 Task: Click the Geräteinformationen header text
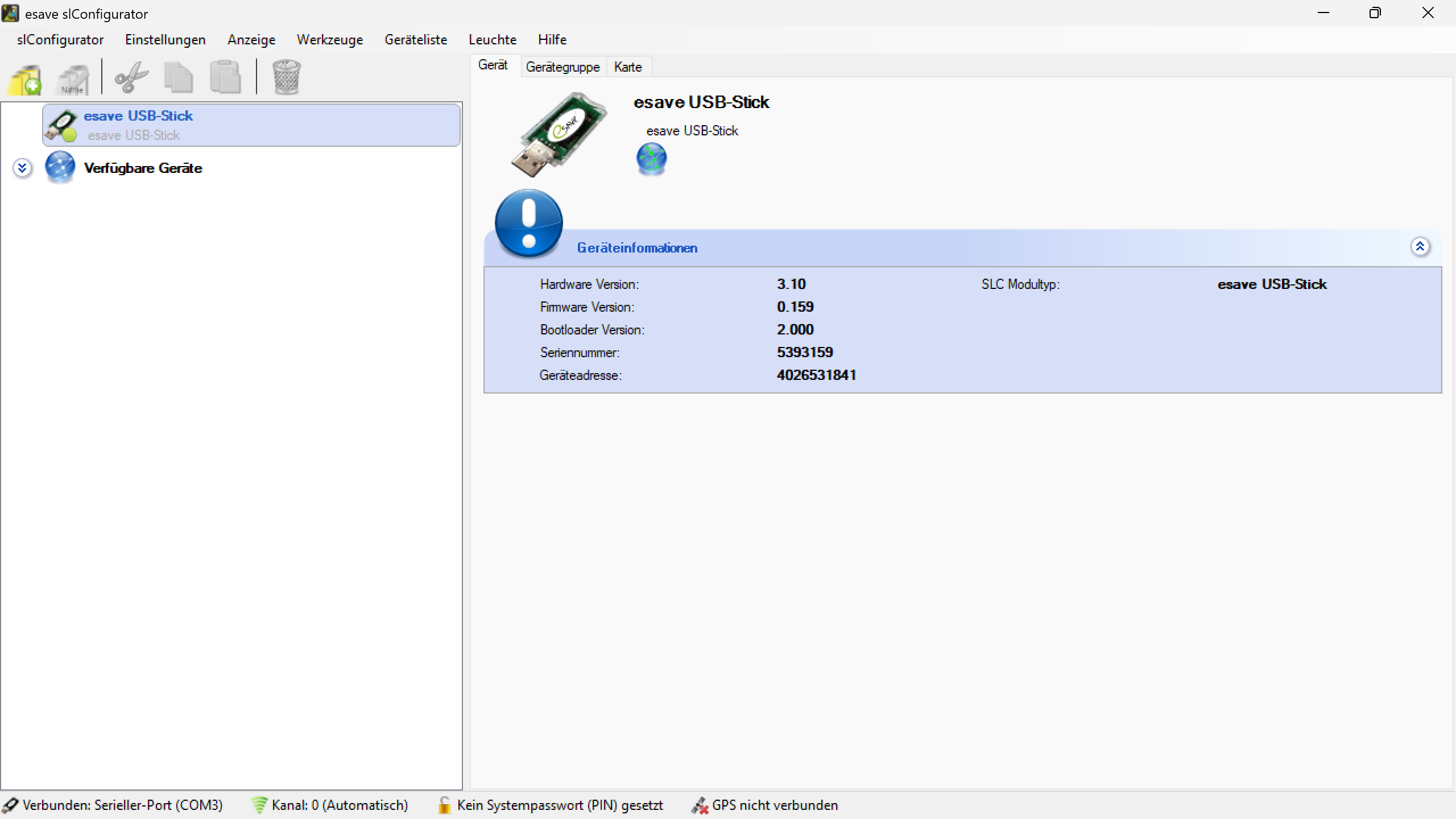[637, 248]
